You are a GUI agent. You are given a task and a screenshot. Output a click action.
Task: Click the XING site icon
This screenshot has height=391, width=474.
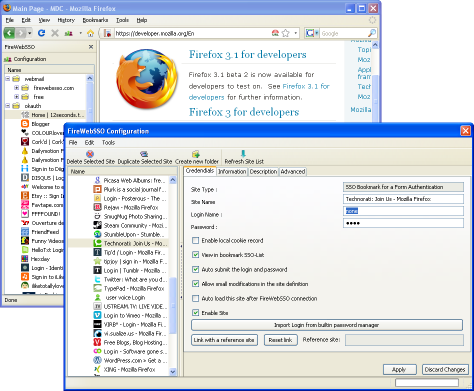(97, 369)
